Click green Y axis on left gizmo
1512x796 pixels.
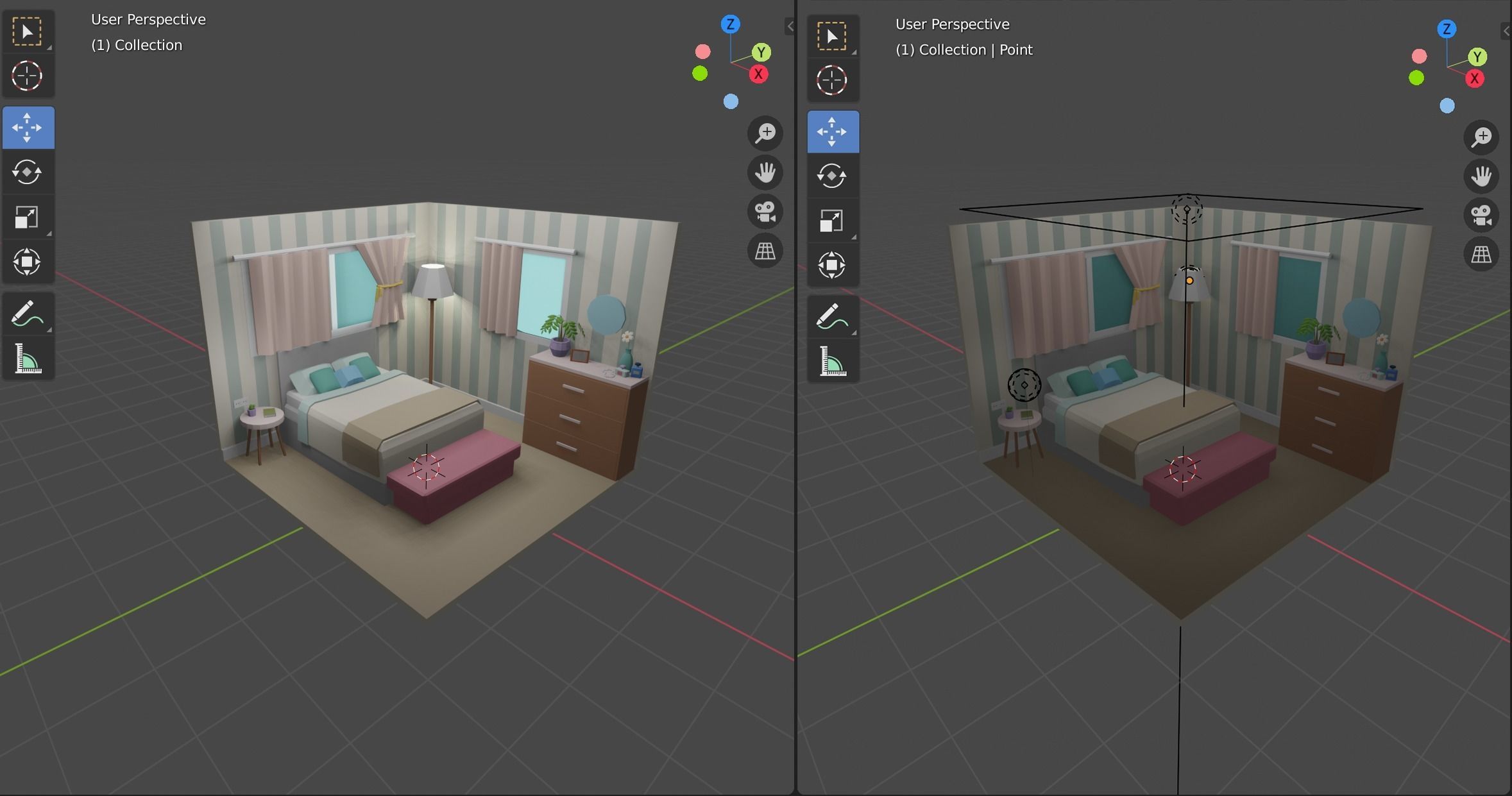(761, 52)
